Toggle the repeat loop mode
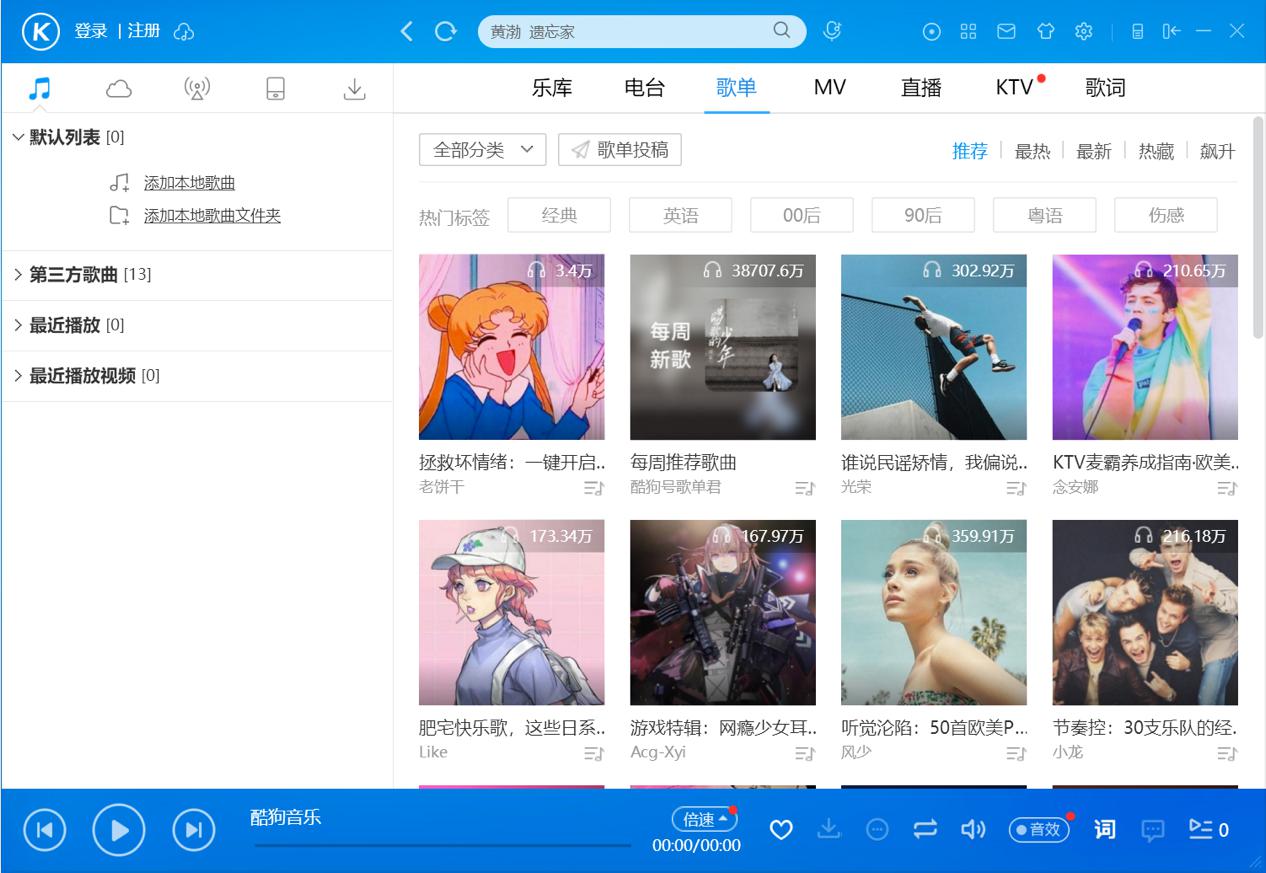The height and width of the screenshot is (873, 1266). pos(925,829)
